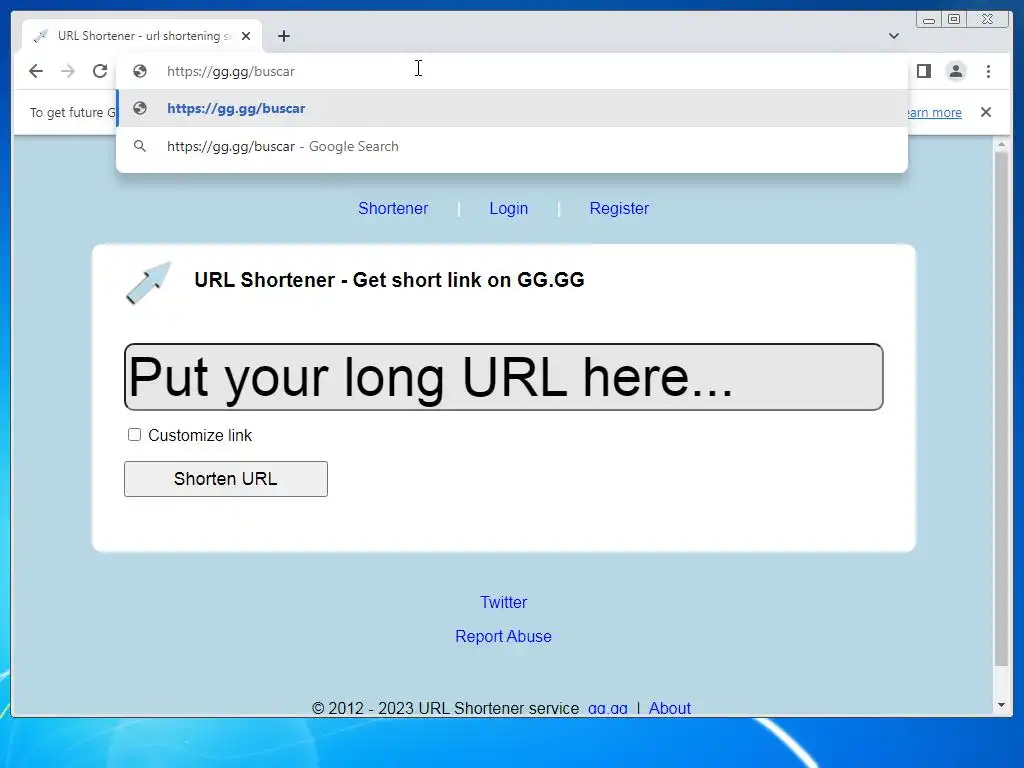The width and height of the screenshot is (1024, 768).
Task: Dismiss the info bar with its X
Action: [x=986, y=112]
